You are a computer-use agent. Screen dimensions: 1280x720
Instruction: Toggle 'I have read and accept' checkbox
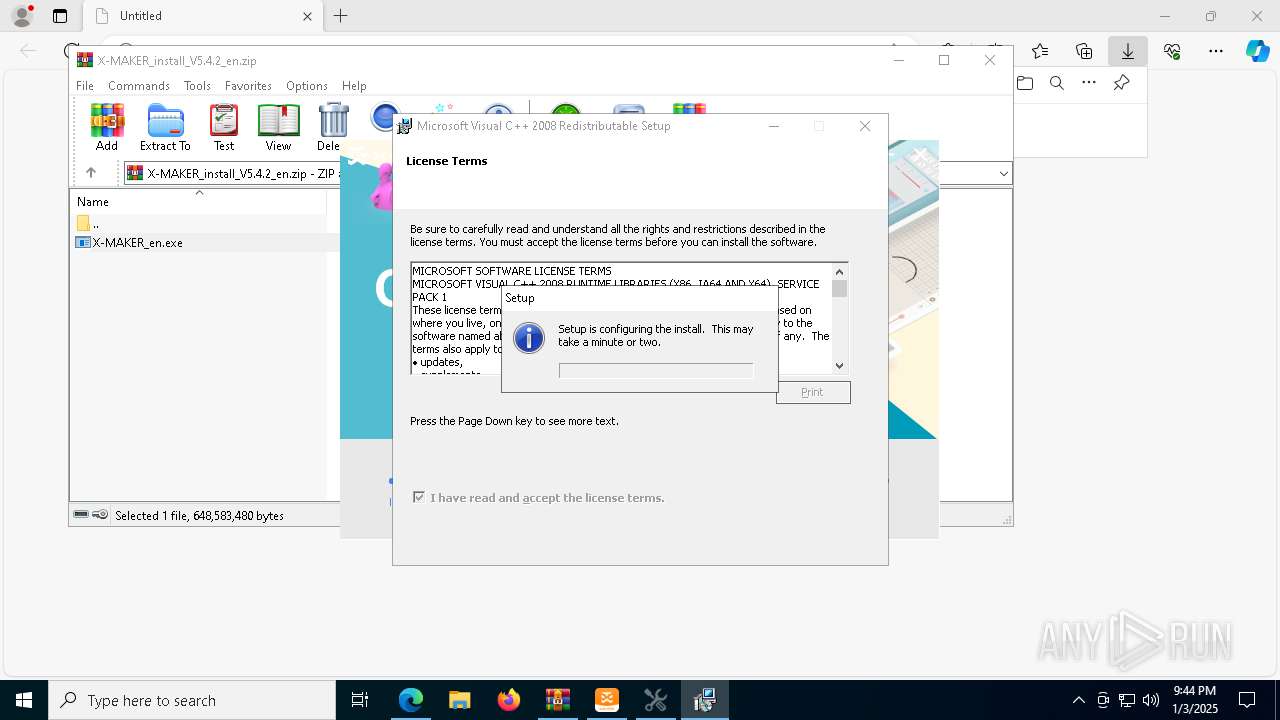click(x=419, y=497)
